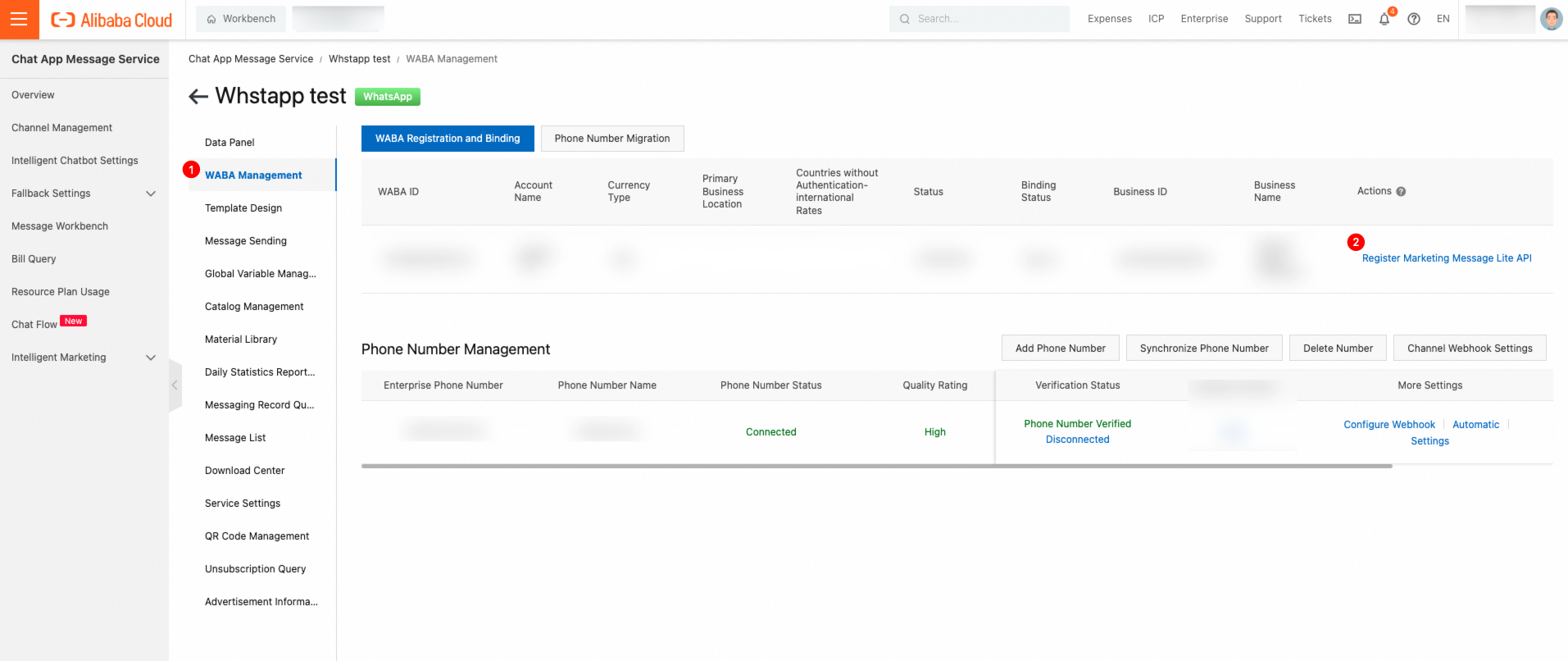Click the user avatar picture

[1551, 19]
